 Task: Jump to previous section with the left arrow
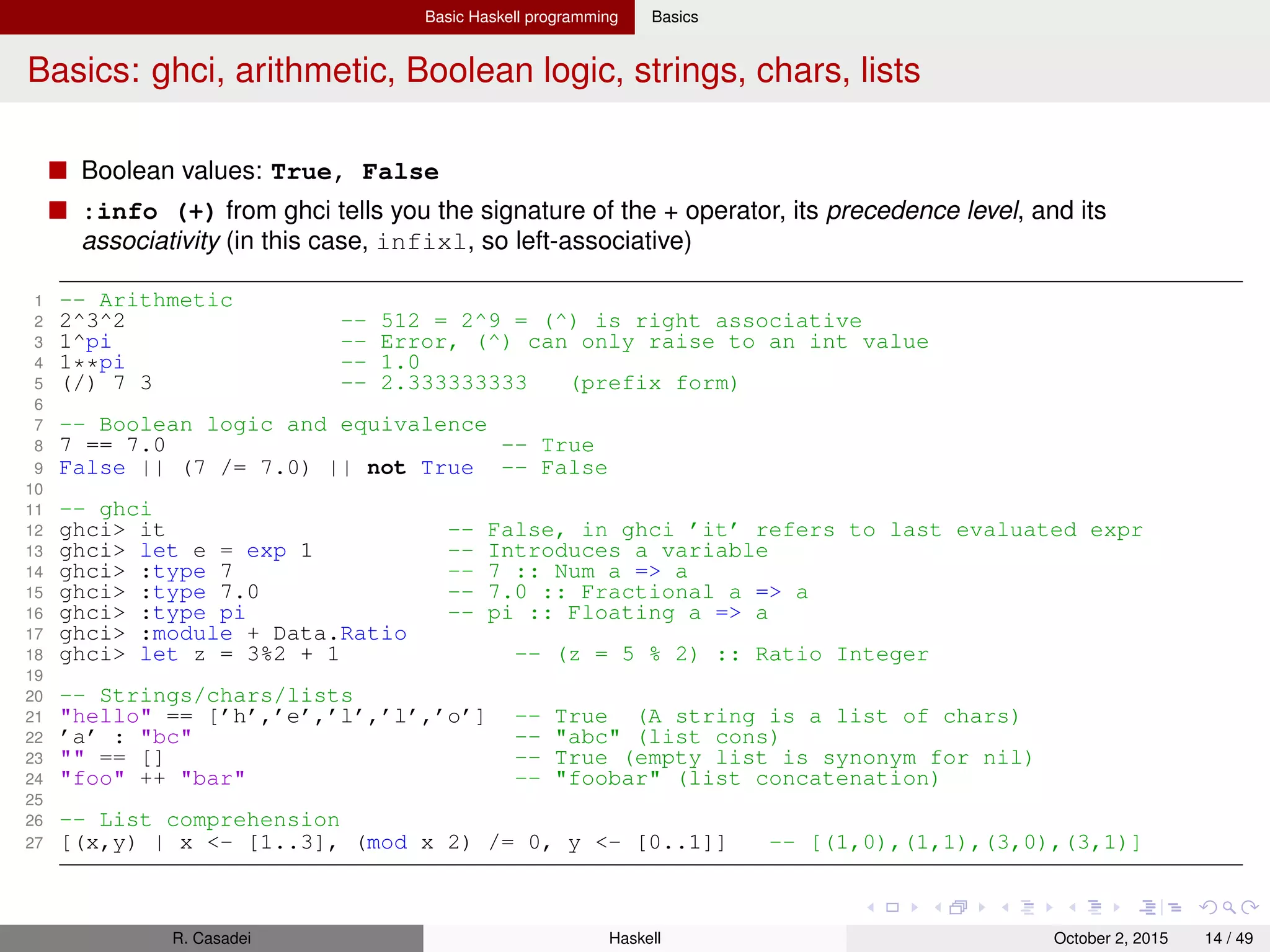pyautogui.click(x=1072, y=907)
